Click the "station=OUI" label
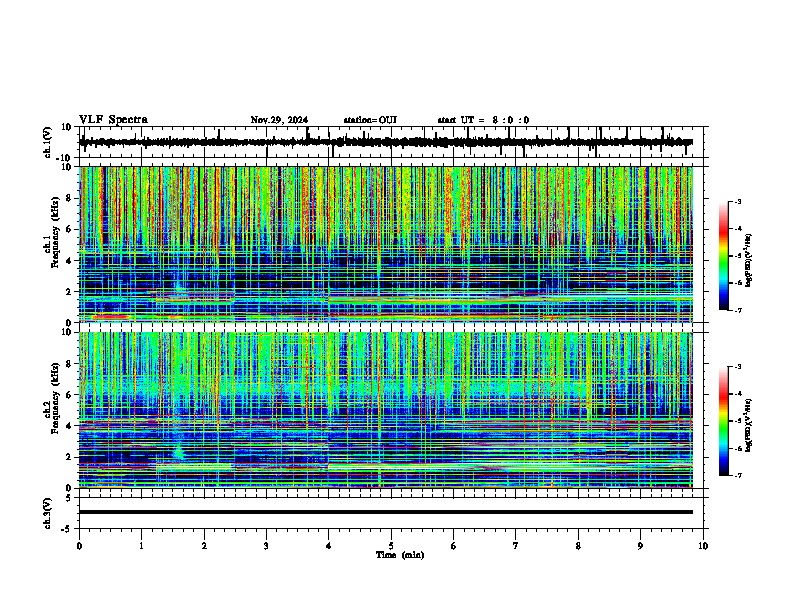792x612 pixels. (x=370, y=120)
